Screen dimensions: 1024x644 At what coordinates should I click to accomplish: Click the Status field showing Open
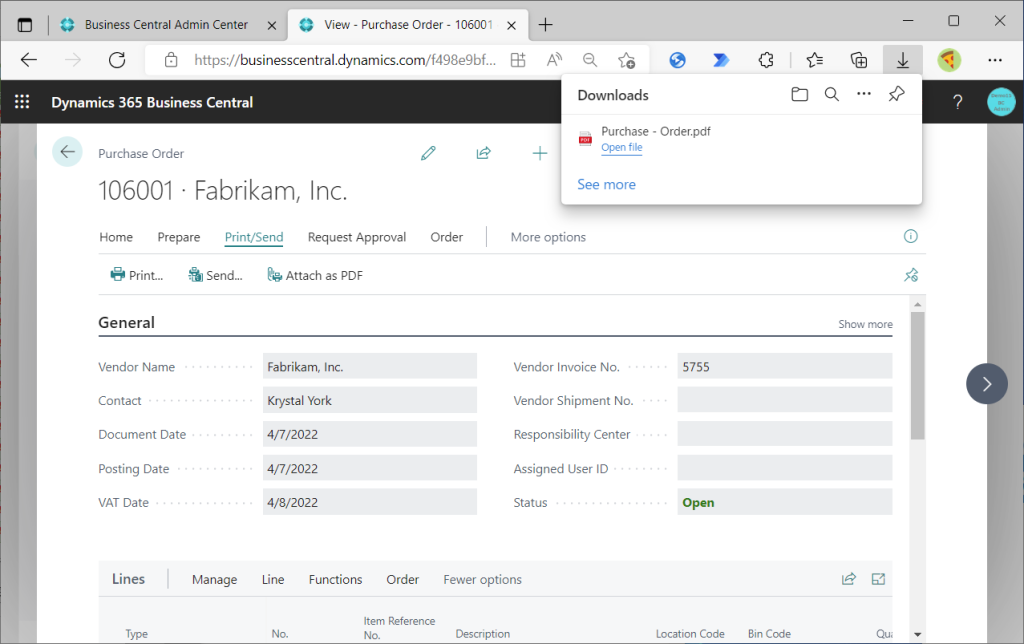[784, 502]
